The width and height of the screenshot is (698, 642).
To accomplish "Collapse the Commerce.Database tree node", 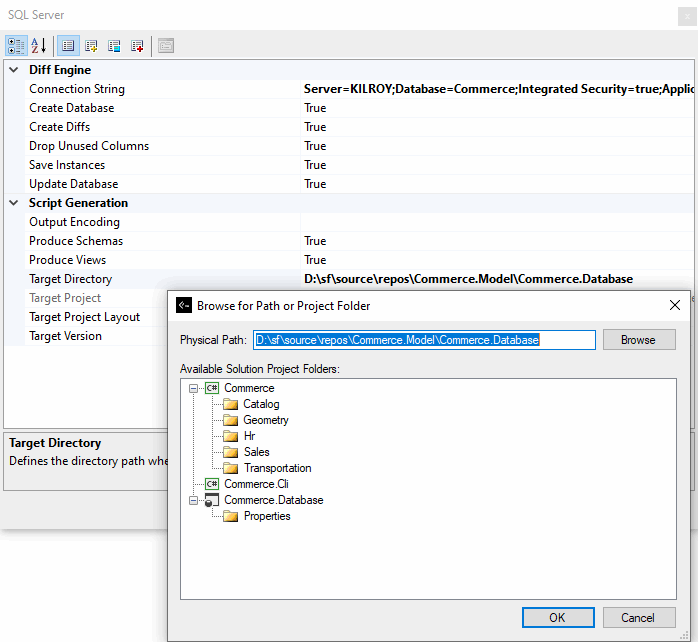I will point(193,500).
